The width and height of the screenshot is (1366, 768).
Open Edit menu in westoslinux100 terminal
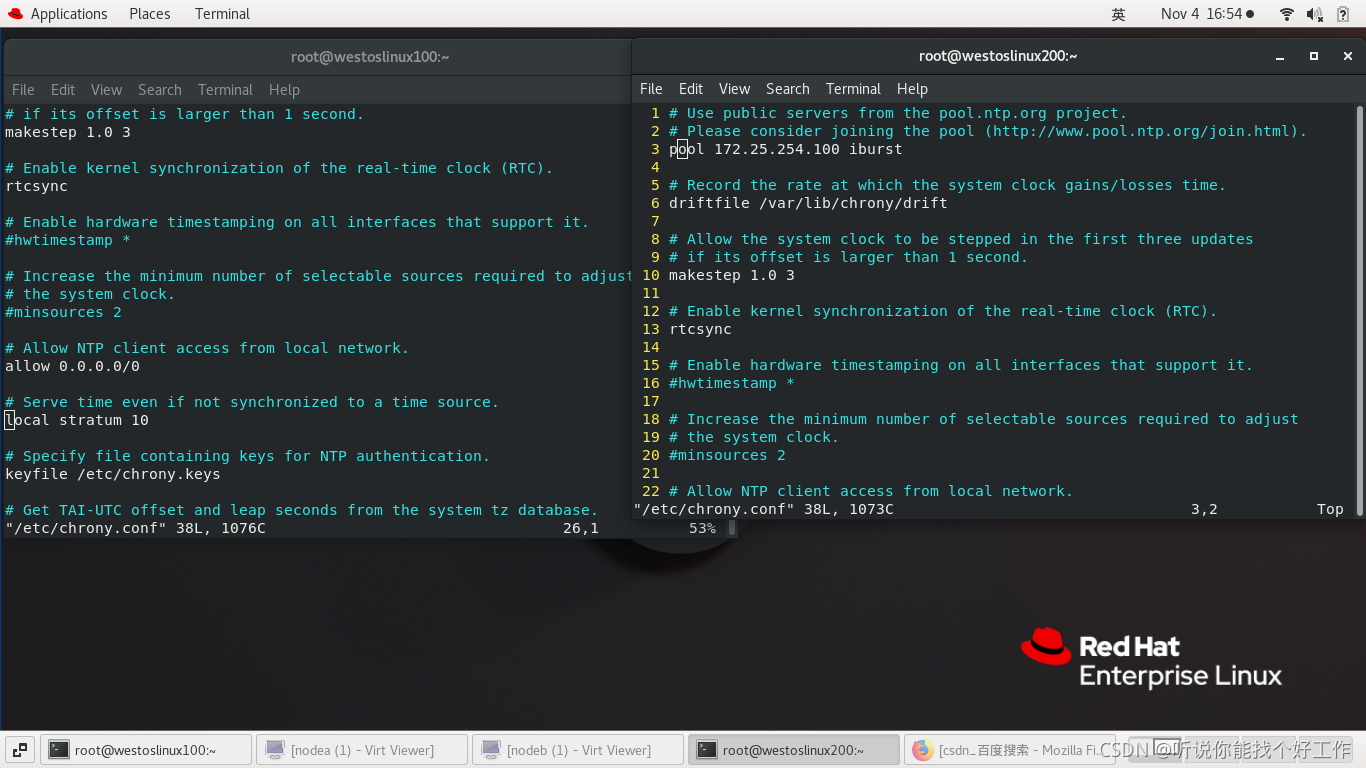coord(63,90)
